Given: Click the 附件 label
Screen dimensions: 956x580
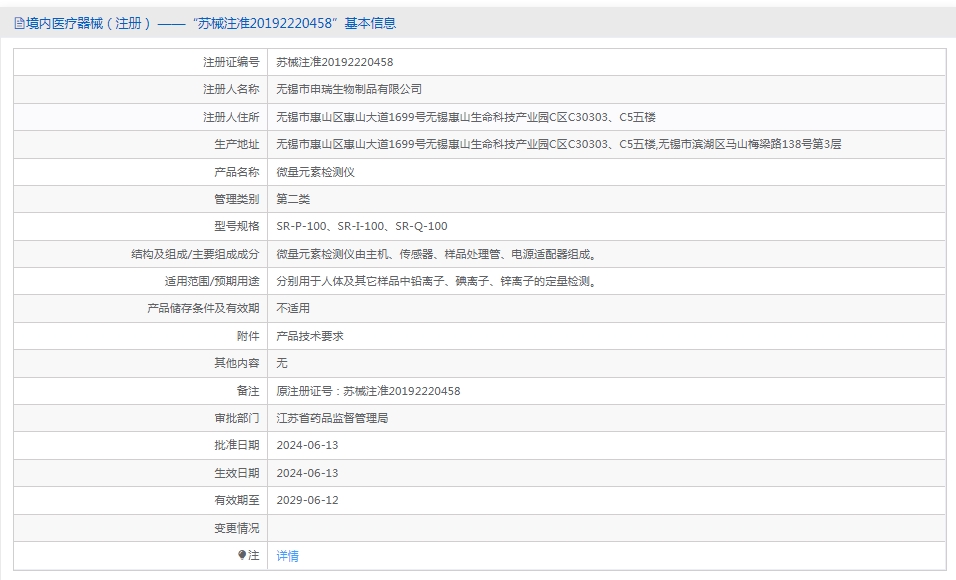Looking at the screenshot, I should (x=248, y=336).
